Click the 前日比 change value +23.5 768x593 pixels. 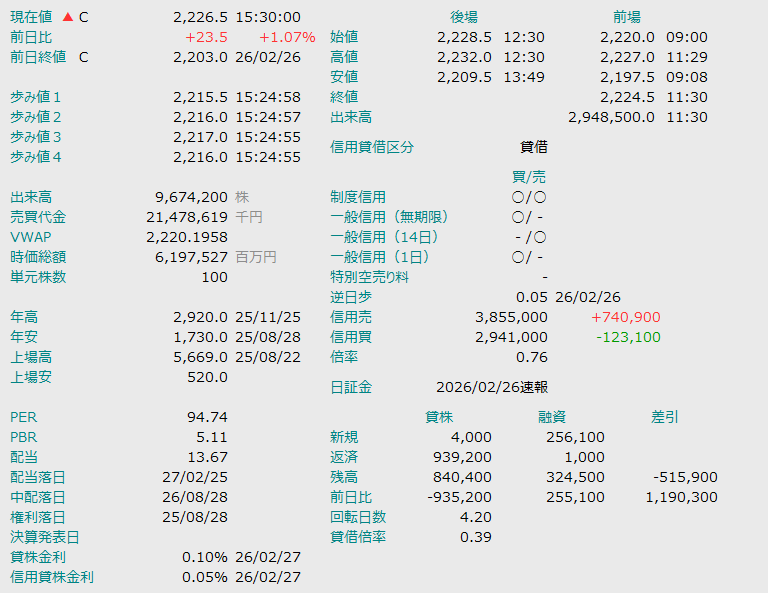click(x=206, y=37)
